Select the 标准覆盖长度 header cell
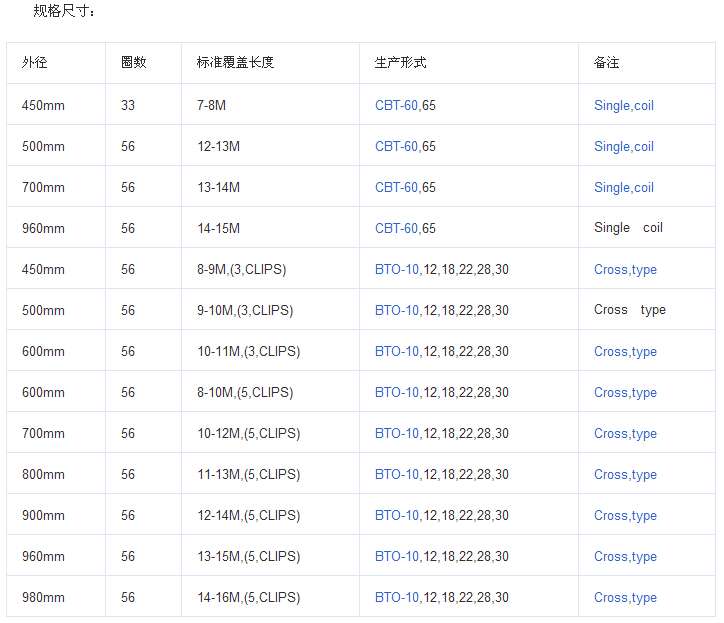 coord(271,63)
